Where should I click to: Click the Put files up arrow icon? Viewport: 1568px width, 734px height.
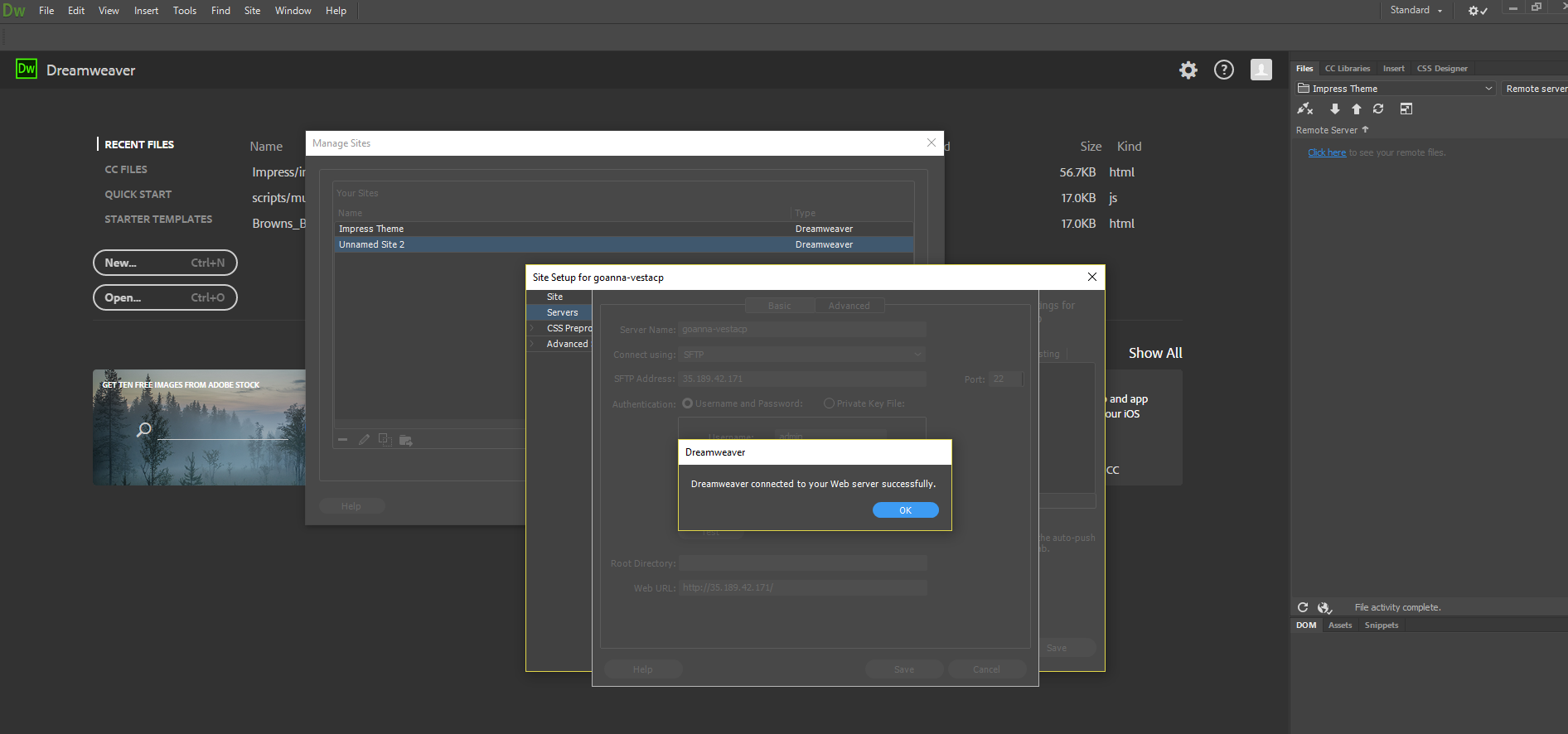click(x=1357, y=109)
